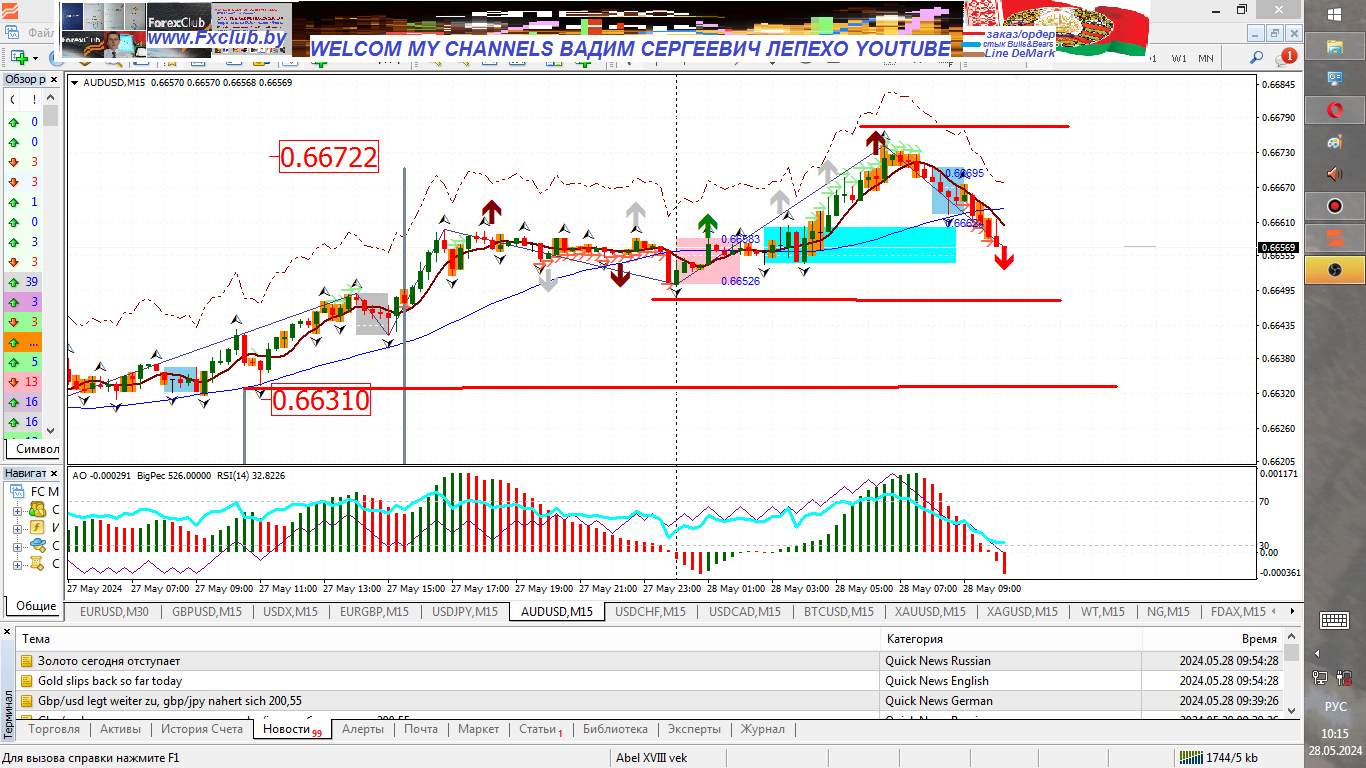Select the FC M root icon in Navigator
This screenshot has height=768, width=1366.
18,491
